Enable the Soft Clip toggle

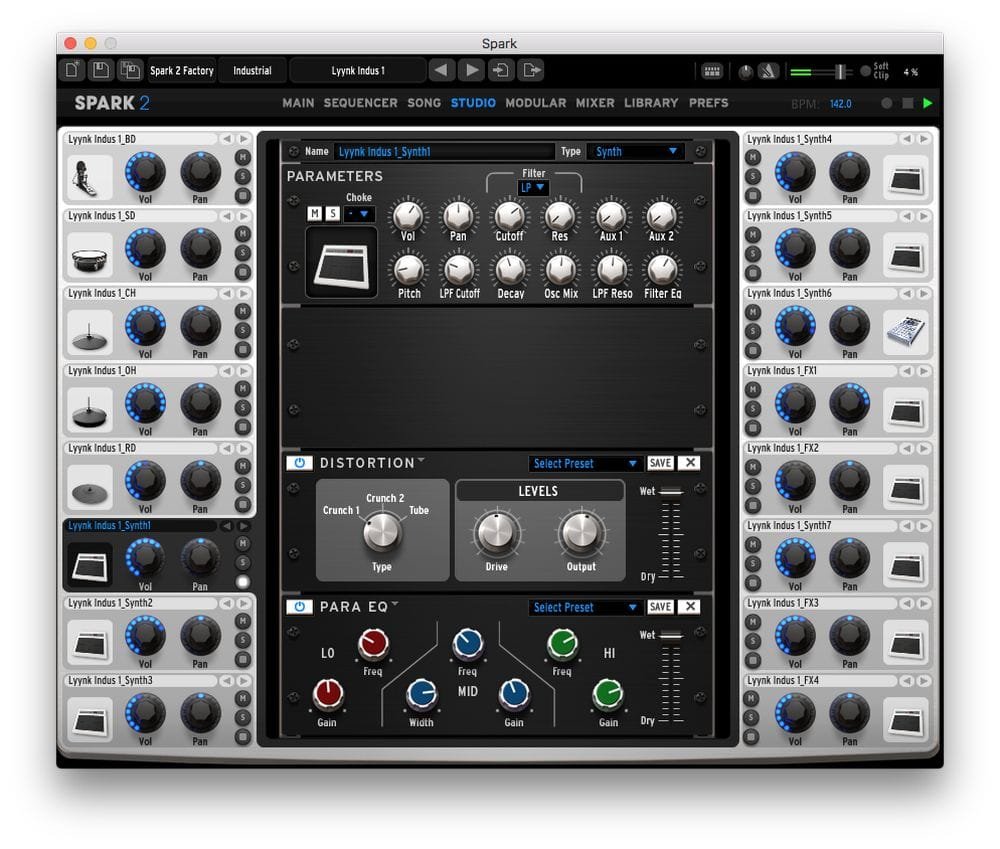866,70
